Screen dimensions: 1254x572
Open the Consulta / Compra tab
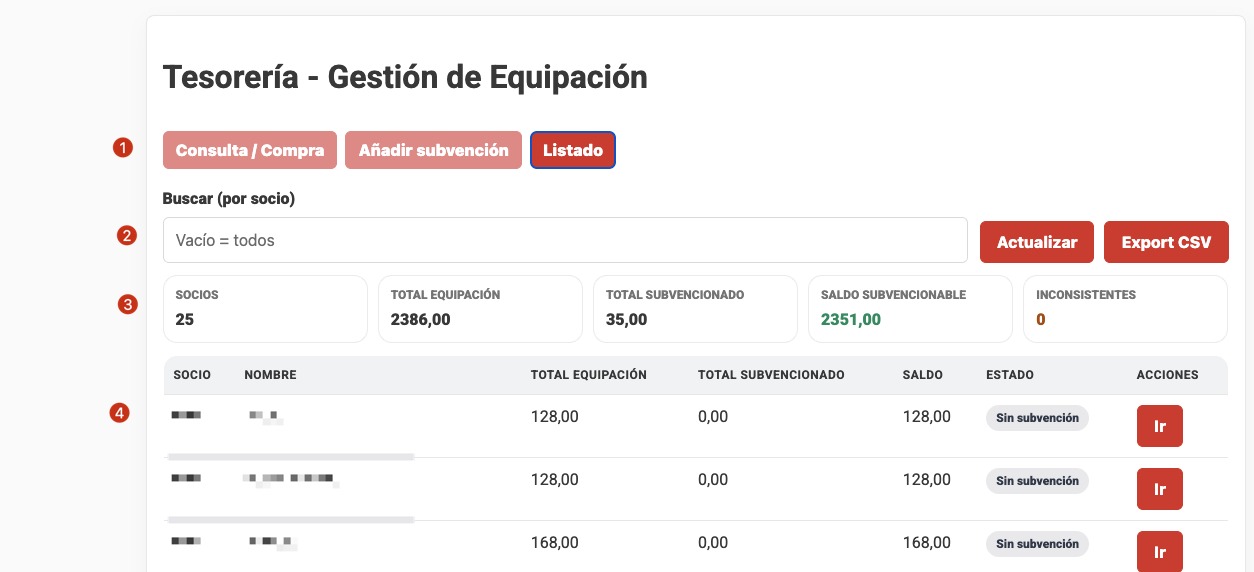point(250,150)
